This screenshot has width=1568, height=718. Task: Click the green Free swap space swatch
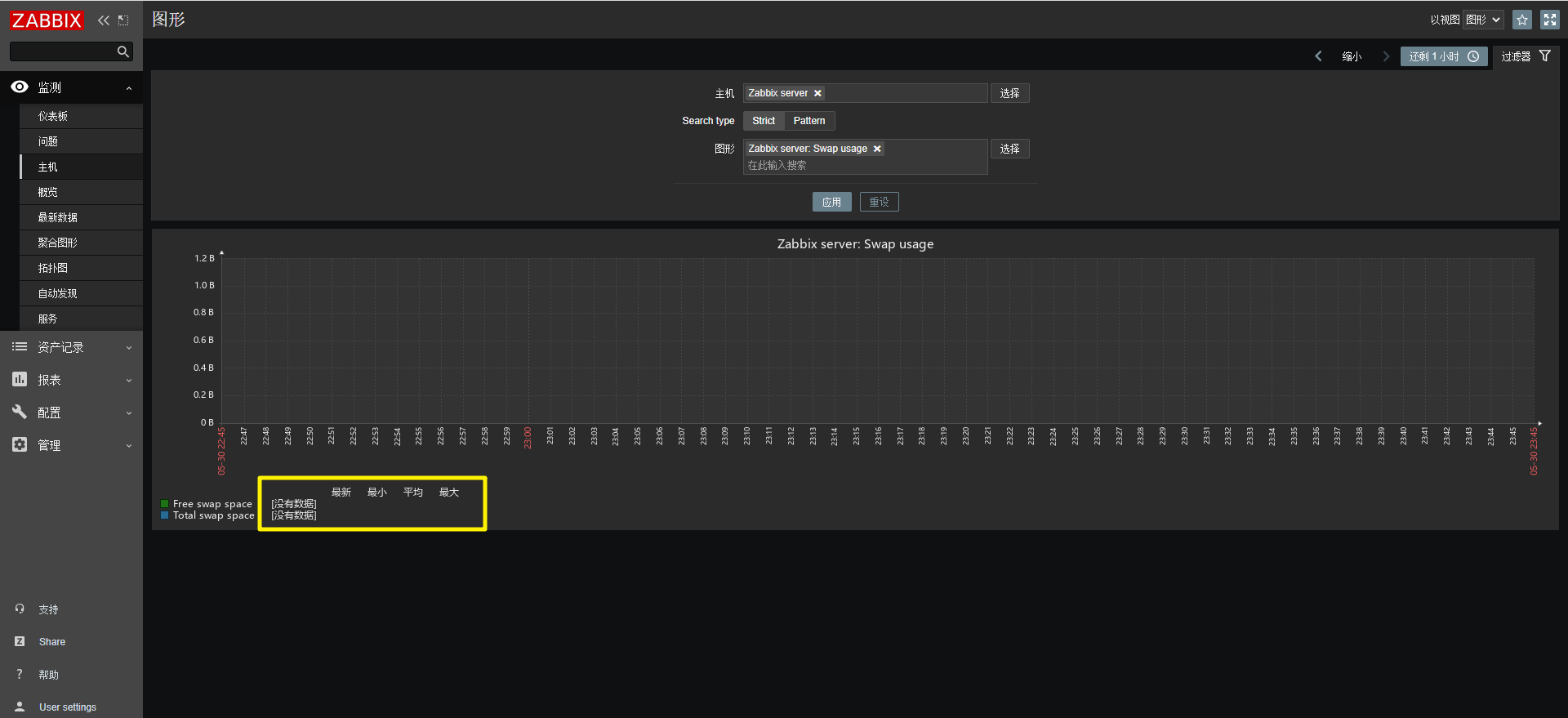(165, 504)
